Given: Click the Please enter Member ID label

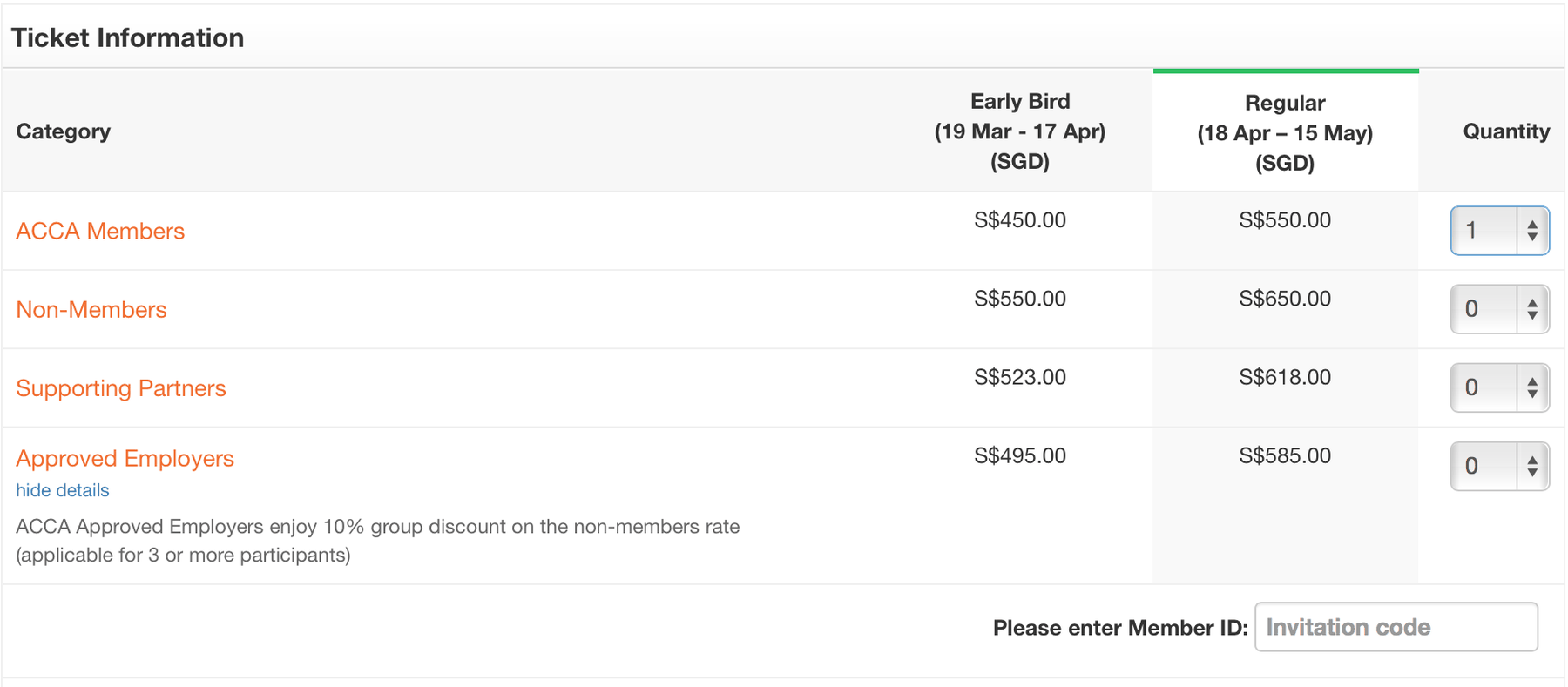Looking at the screenshot, I should point(1120,628).
